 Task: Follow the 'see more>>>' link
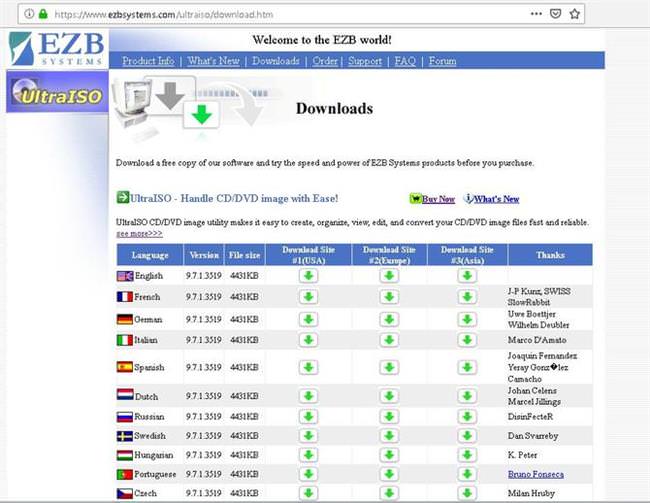click(x=139, y=233)
